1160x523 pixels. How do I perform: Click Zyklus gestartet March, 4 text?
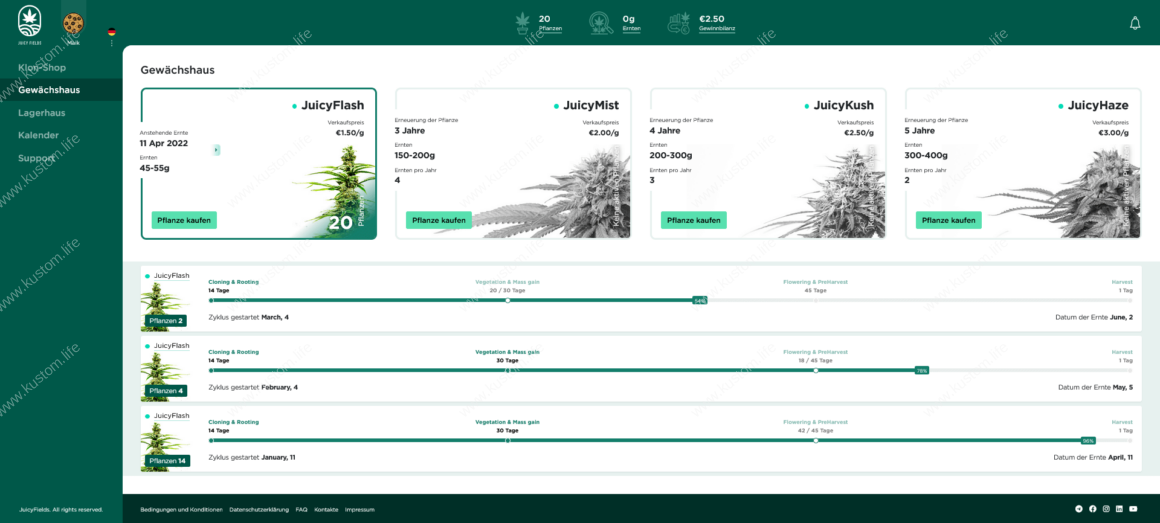point(249,317)
